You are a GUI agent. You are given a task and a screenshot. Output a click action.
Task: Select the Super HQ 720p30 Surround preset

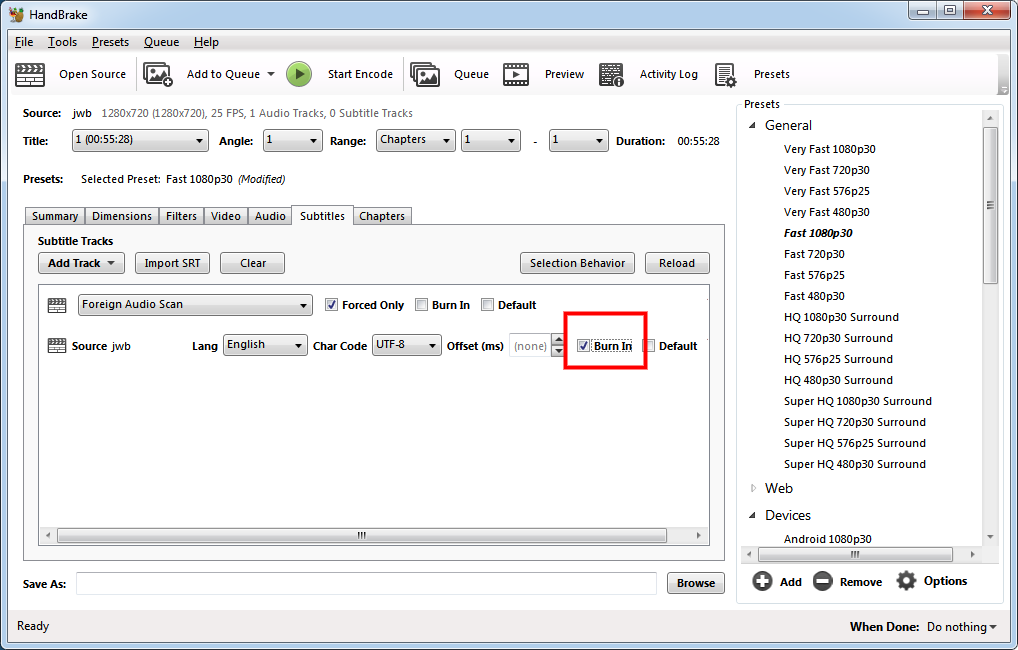click(x=854, y=423)
